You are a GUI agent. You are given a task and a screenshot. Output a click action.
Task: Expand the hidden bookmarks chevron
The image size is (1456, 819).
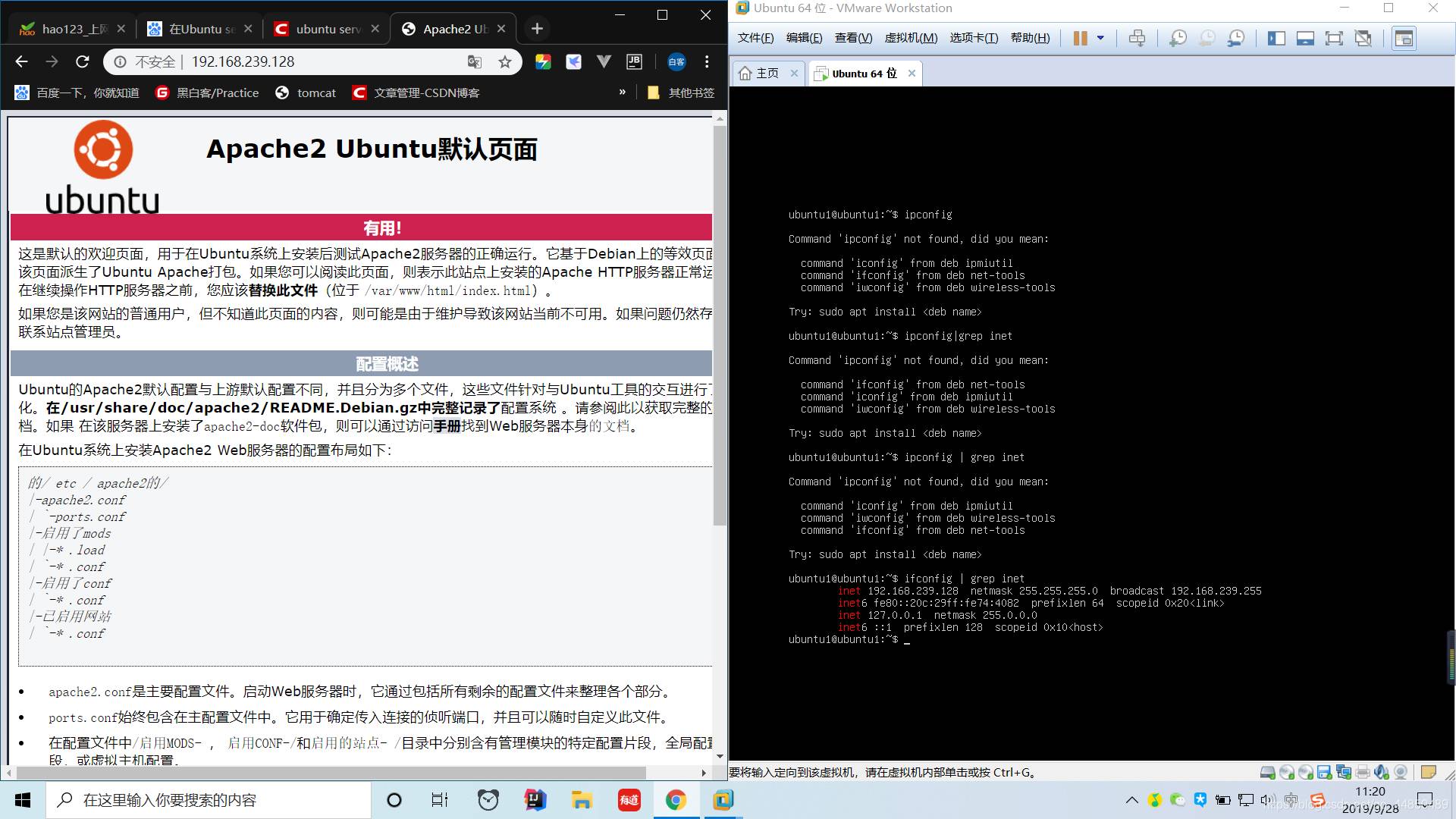point(623,92)
